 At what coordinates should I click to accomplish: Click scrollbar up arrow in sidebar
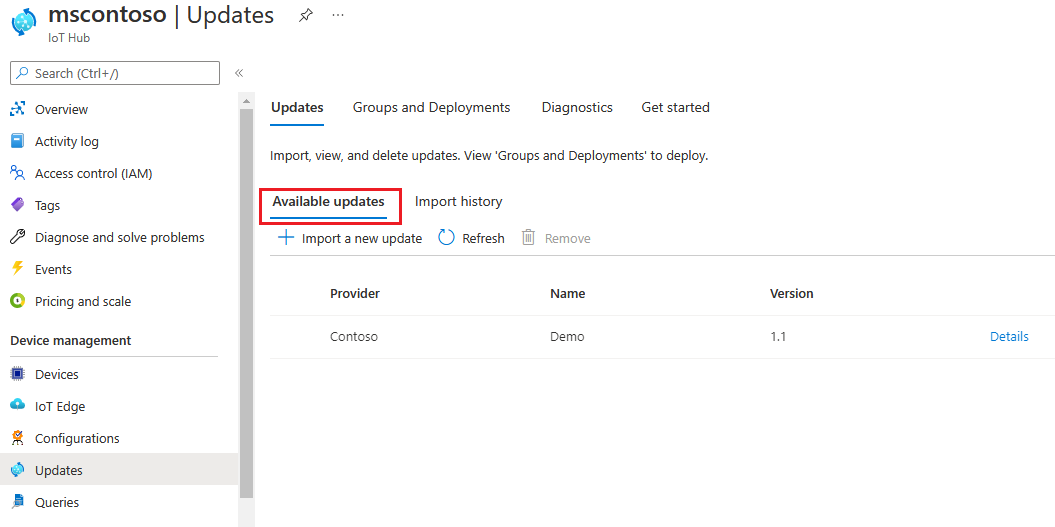(x=246, y=101)
